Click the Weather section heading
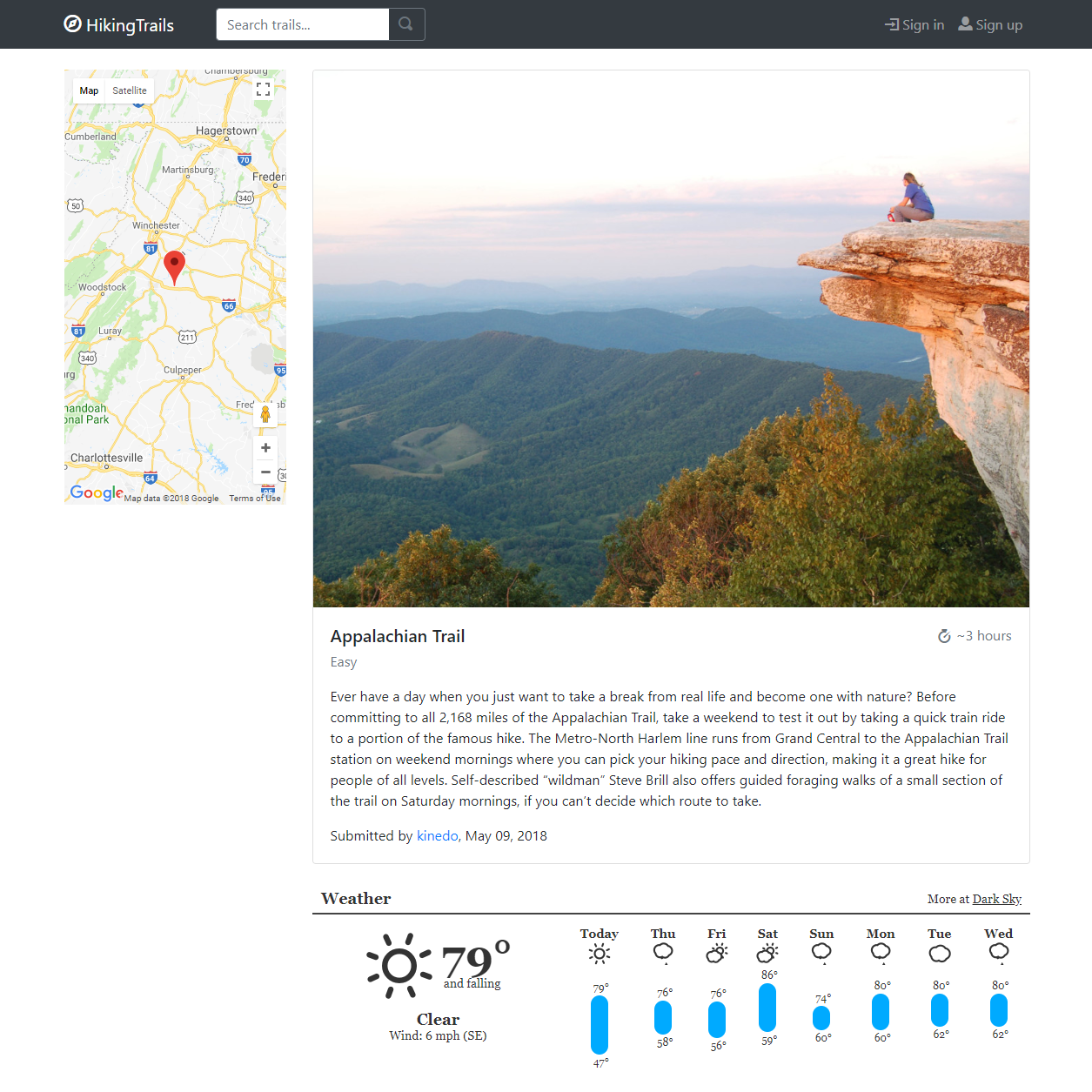This screenshot has width=1092, height=1092. click(356, 899)
